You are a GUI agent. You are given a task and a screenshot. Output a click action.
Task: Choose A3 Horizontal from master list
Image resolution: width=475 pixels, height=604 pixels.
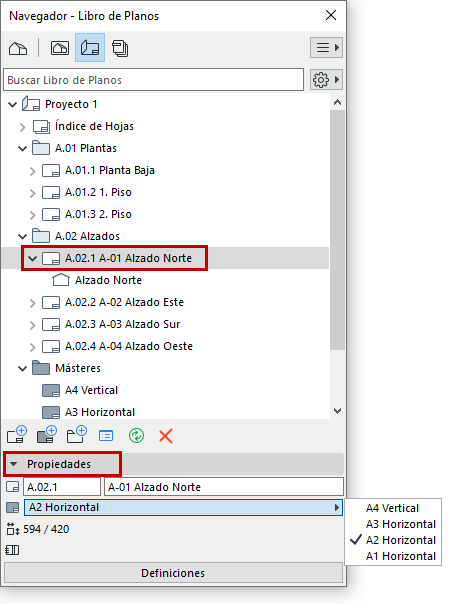(401, 524)
